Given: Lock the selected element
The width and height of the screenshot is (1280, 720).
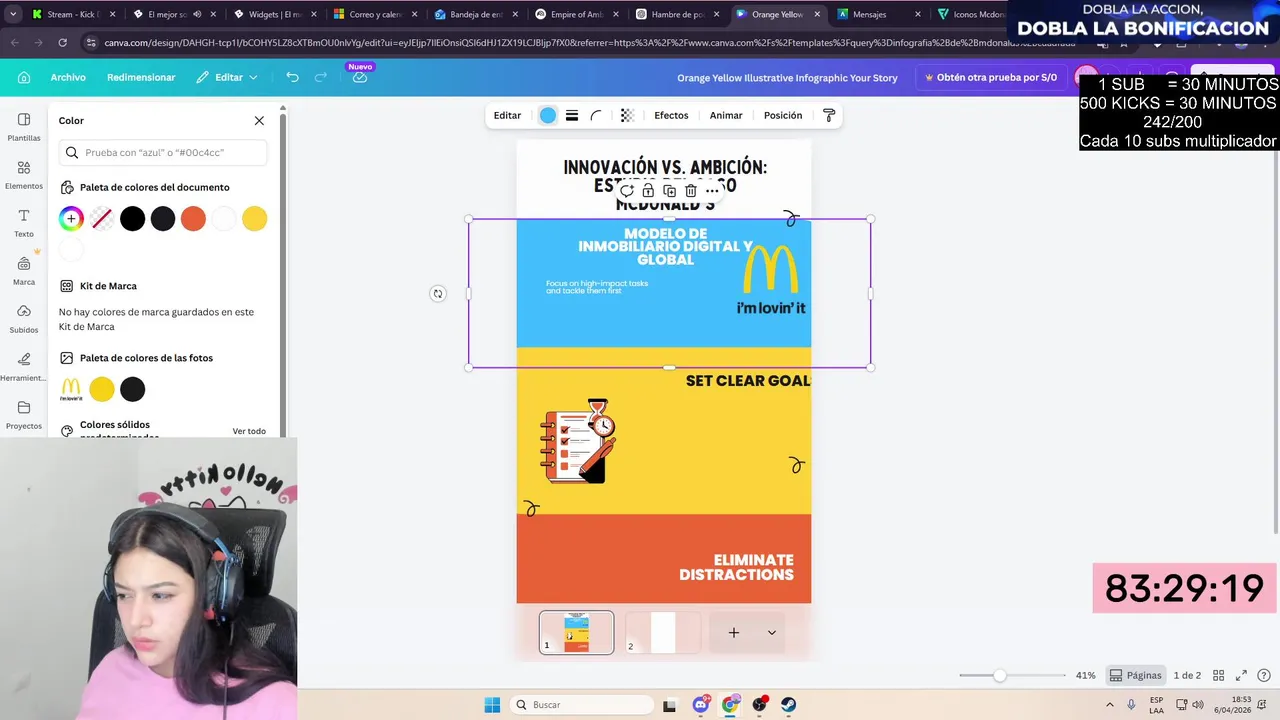Looking at the screenshot, I should (648, 190).
